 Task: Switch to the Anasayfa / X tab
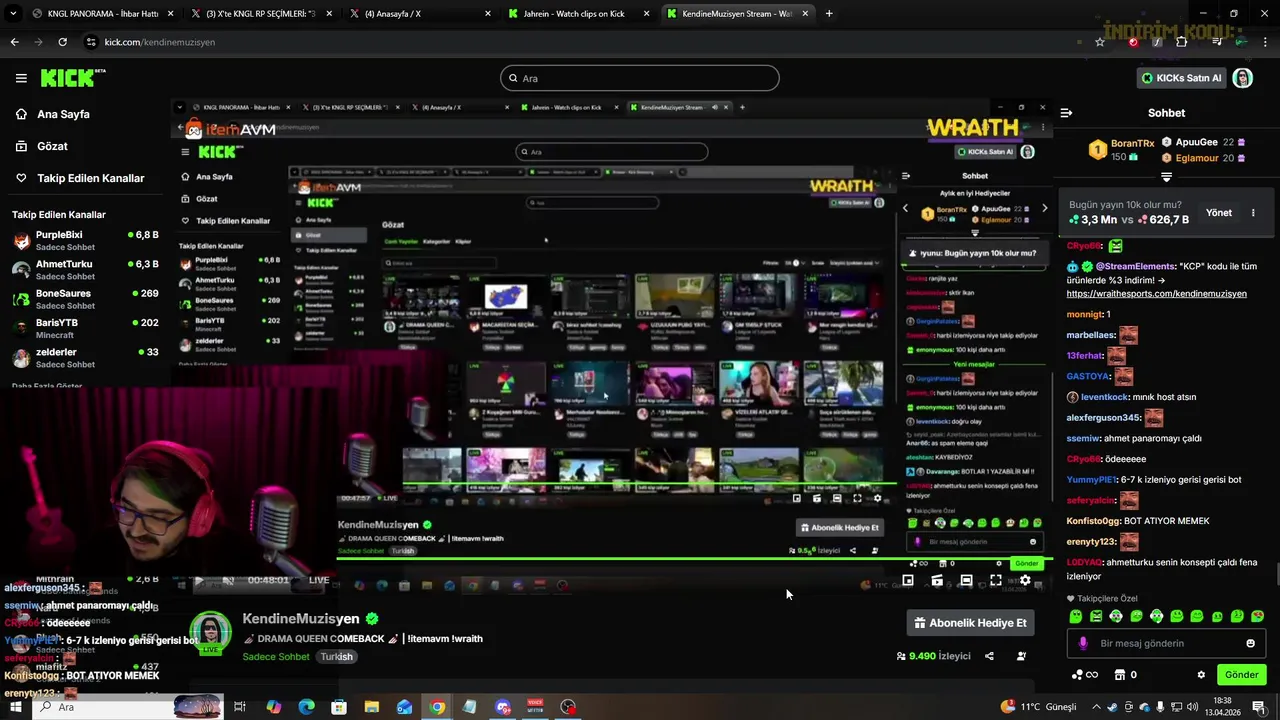point(418,14)
